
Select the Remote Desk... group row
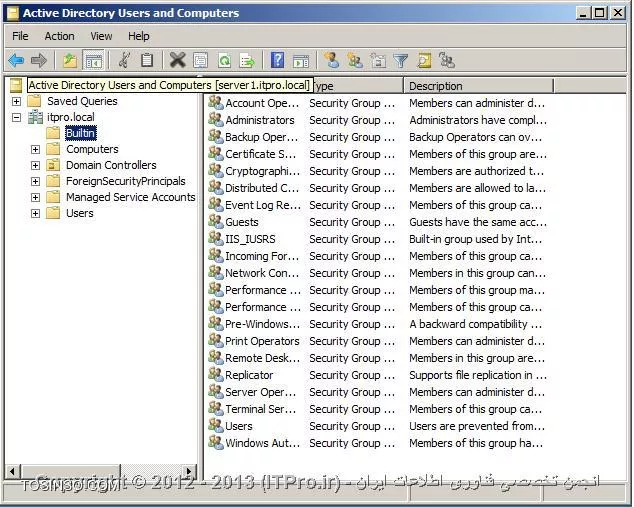tap(376, 357)
